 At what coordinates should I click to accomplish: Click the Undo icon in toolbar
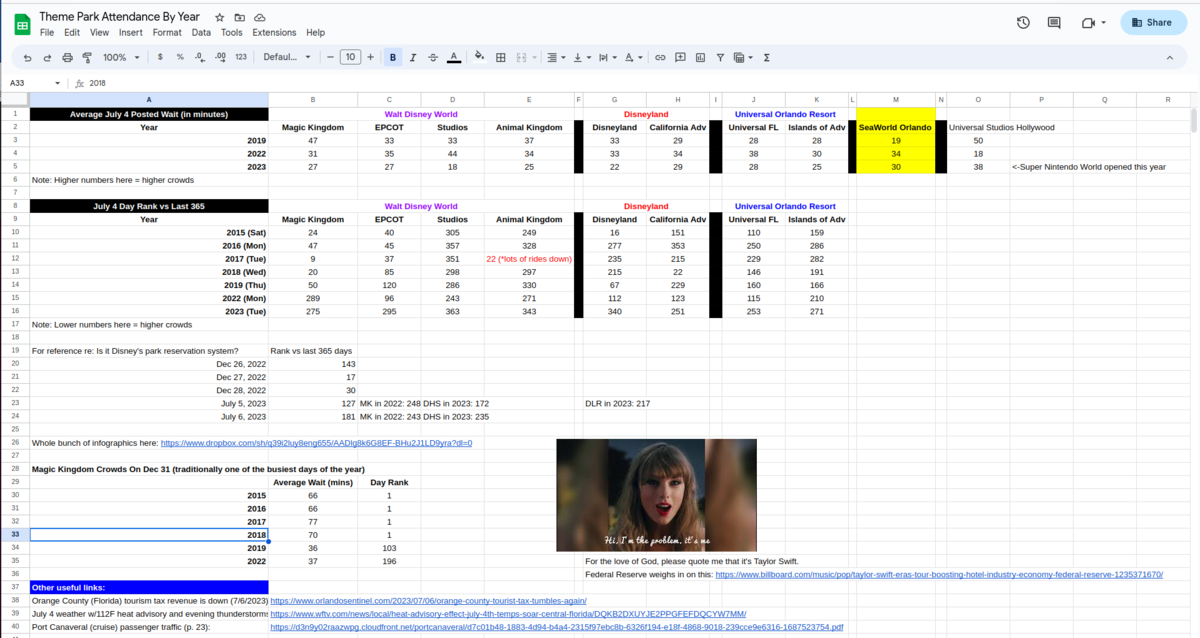(27, 57)
